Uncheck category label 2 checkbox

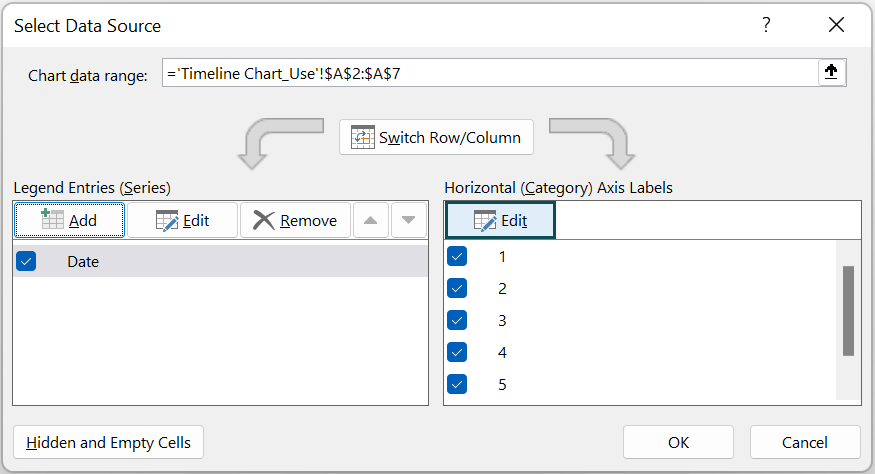458,289
